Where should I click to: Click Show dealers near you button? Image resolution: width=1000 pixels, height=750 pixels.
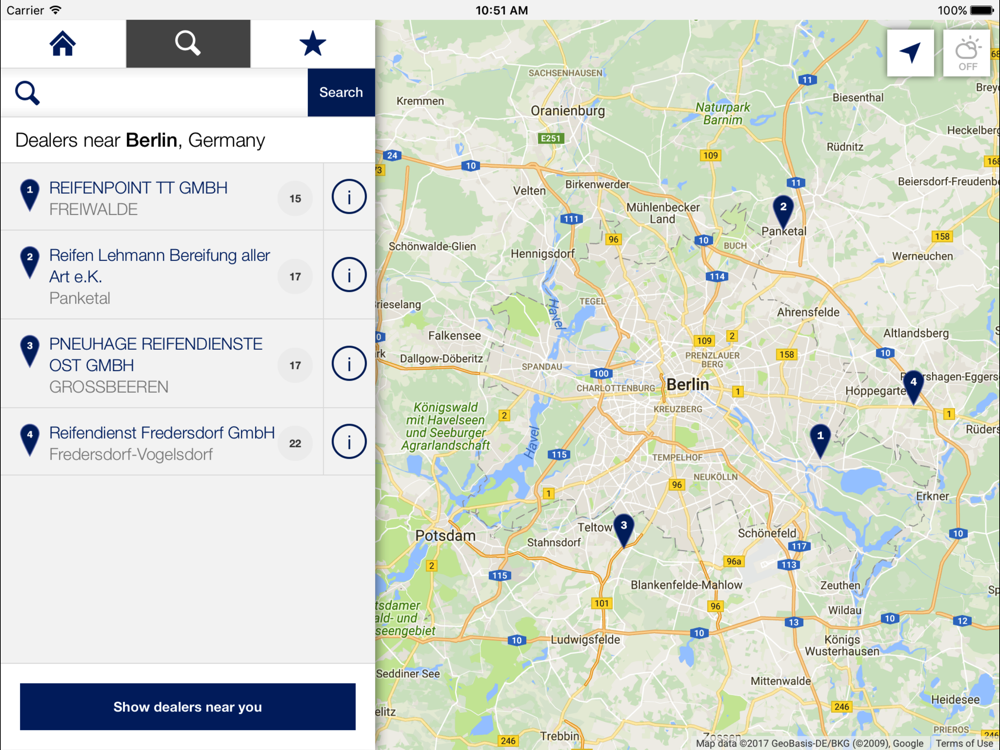pyautogui.click(x=188, y=707)
